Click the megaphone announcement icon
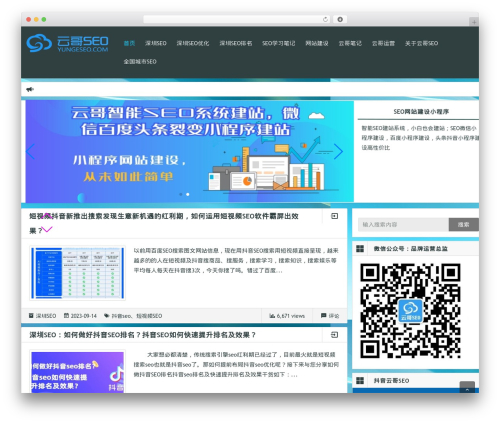This screenshot has height=423, width=500. [x=30, y=89]
